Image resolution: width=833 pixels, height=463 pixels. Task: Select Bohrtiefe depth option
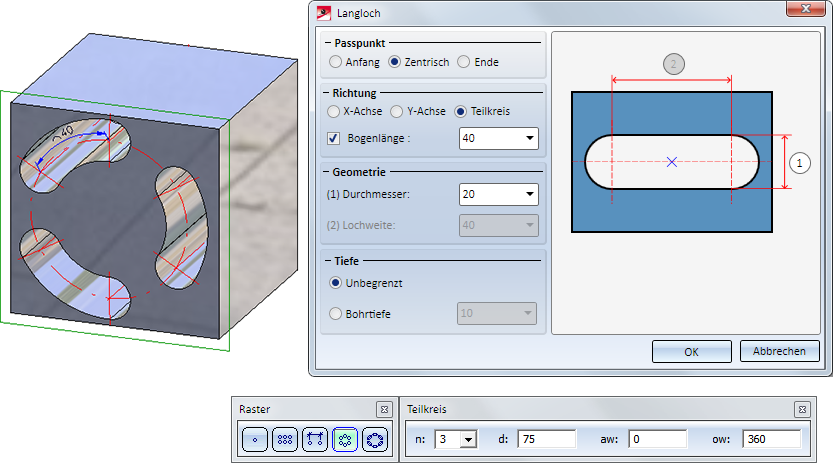click(335, 314)
